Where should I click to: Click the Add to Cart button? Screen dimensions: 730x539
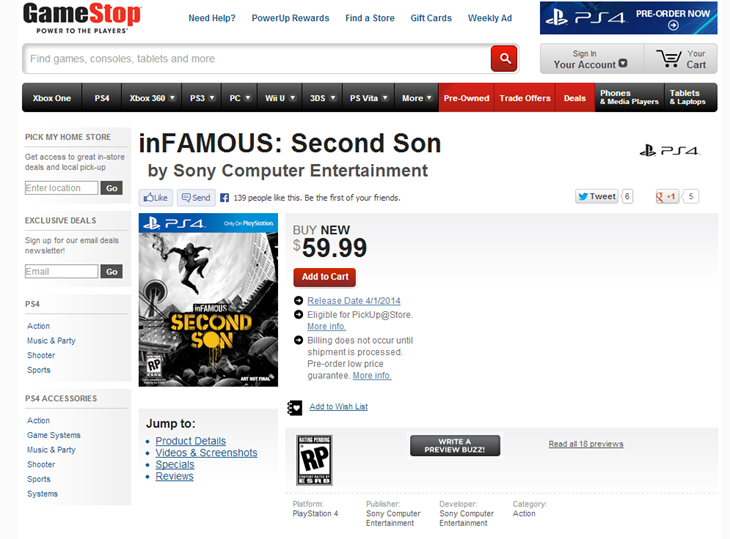(x=324, y=276)
